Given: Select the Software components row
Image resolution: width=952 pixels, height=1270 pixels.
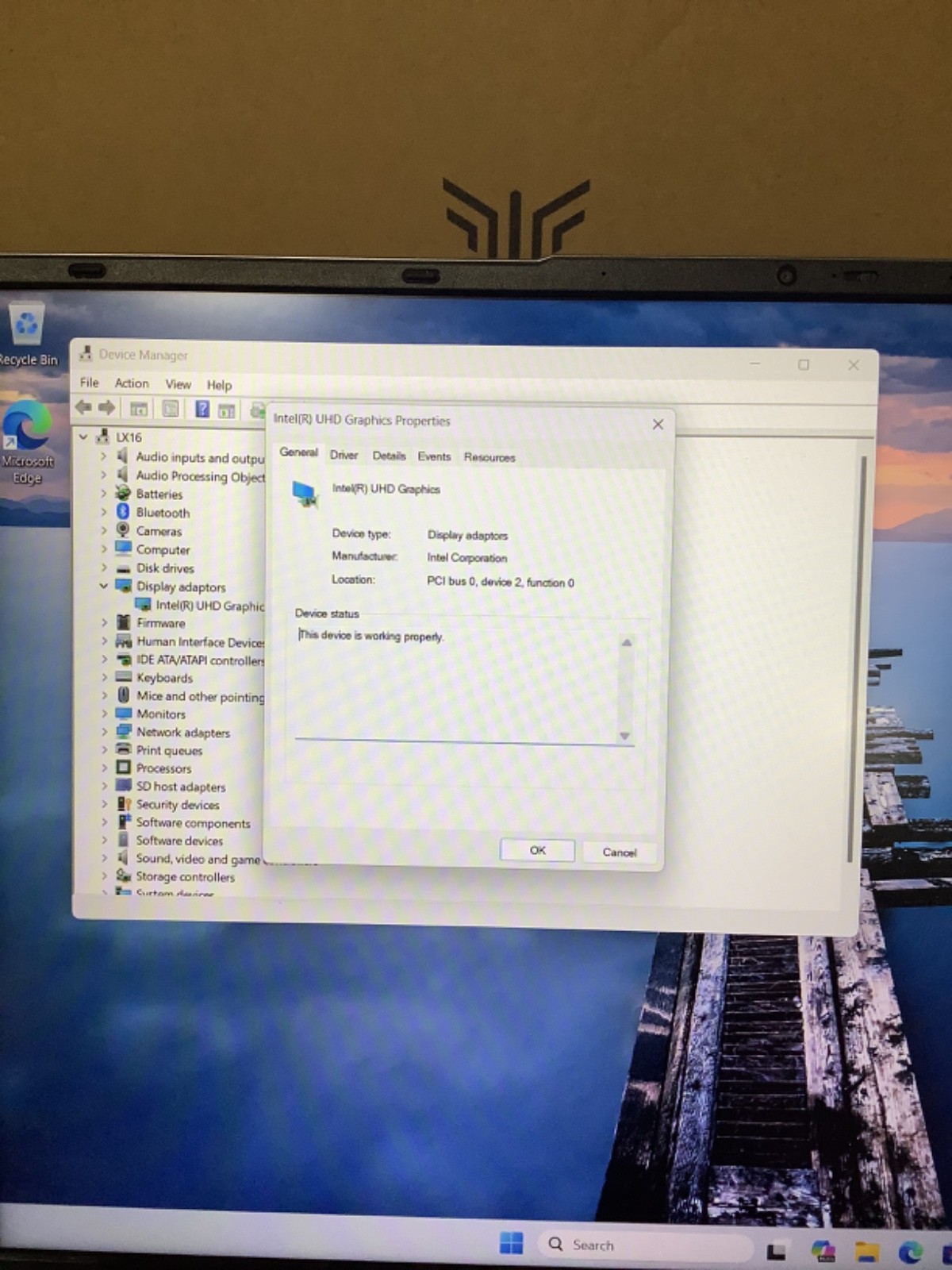Looking at the screenshot, I should click(x=184, y=822).
